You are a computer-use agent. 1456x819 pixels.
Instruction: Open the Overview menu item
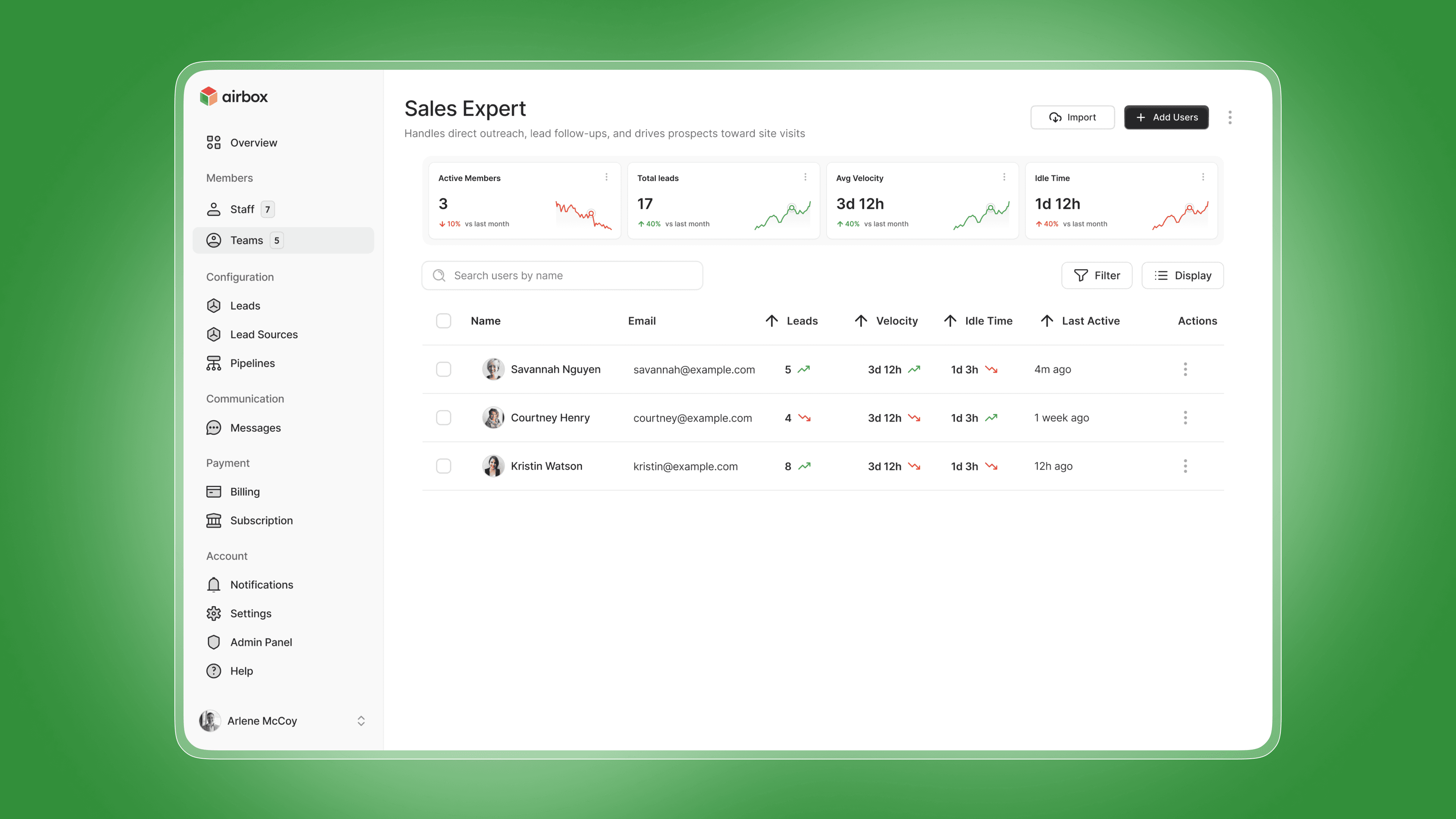coord(253,143)
